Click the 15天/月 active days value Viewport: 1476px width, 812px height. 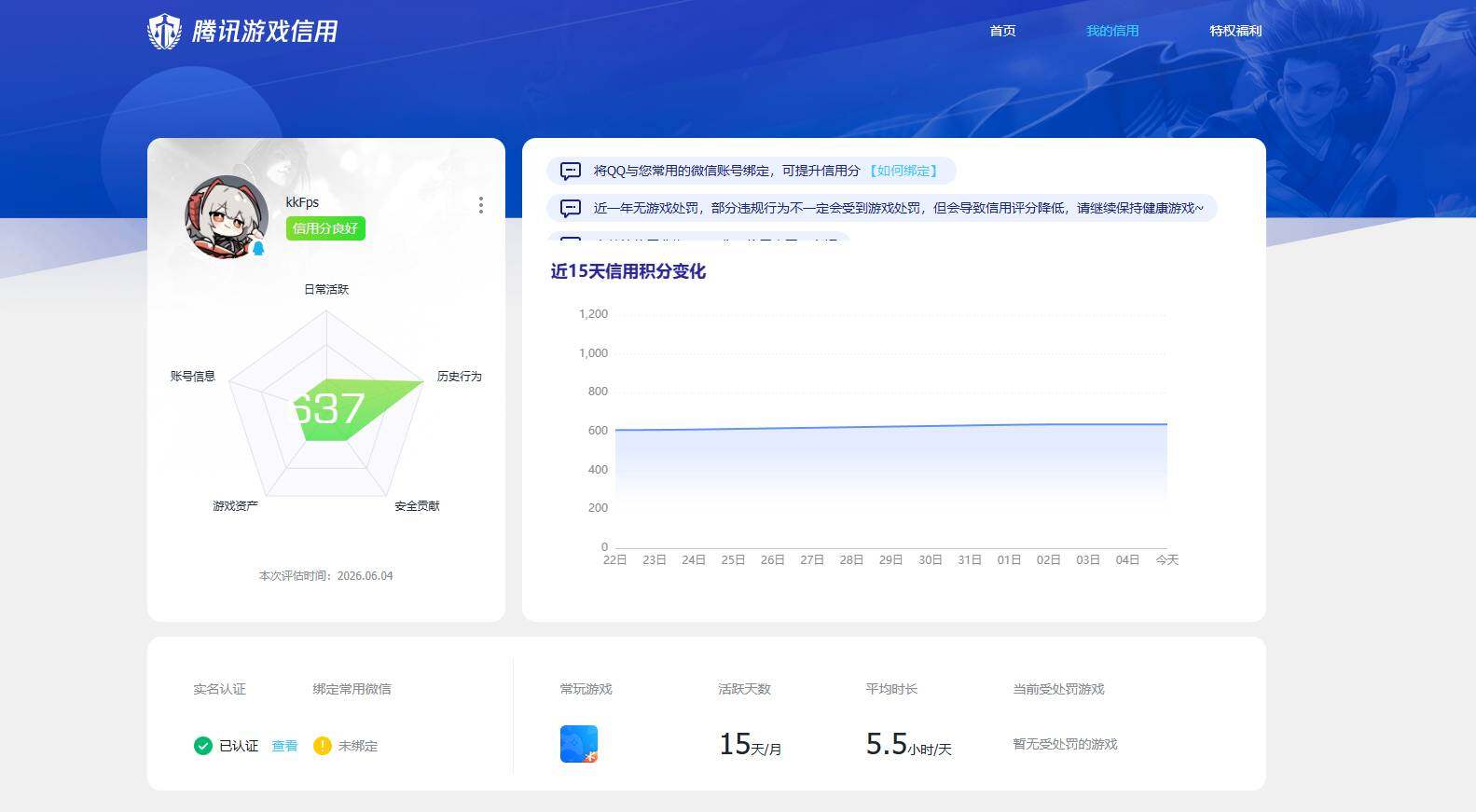tap(751, 744)
